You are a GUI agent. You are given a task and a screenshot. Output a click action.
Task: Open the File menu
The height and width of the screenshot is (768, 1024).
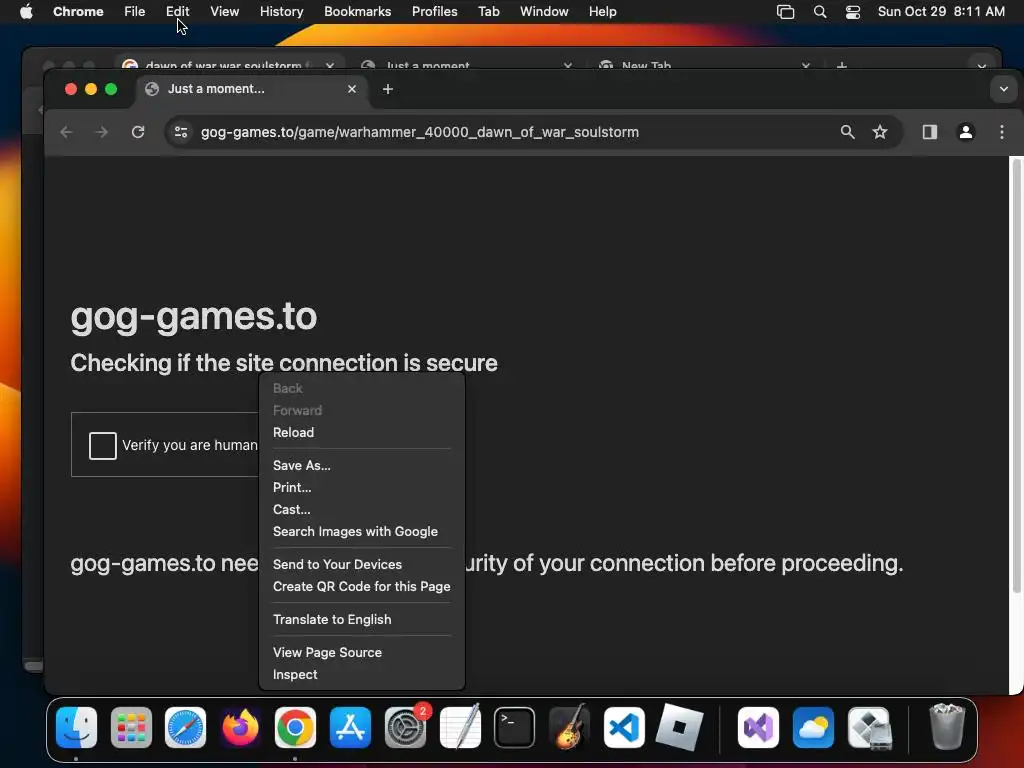coord(135,12)
